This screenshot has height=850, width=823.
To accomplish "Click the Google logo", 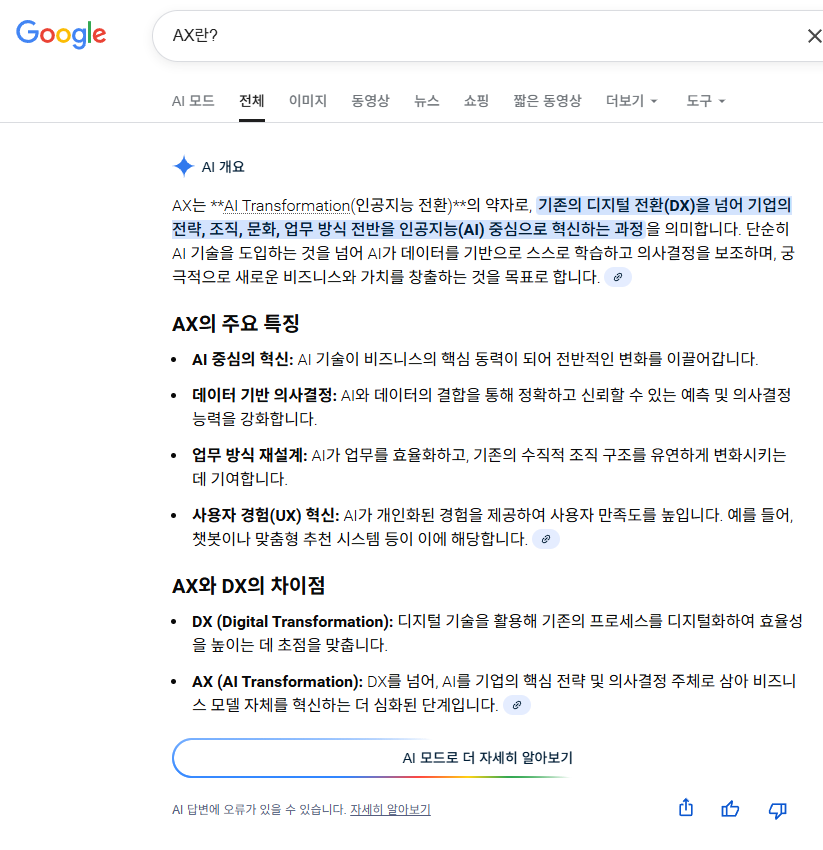I will coord(61,34).
